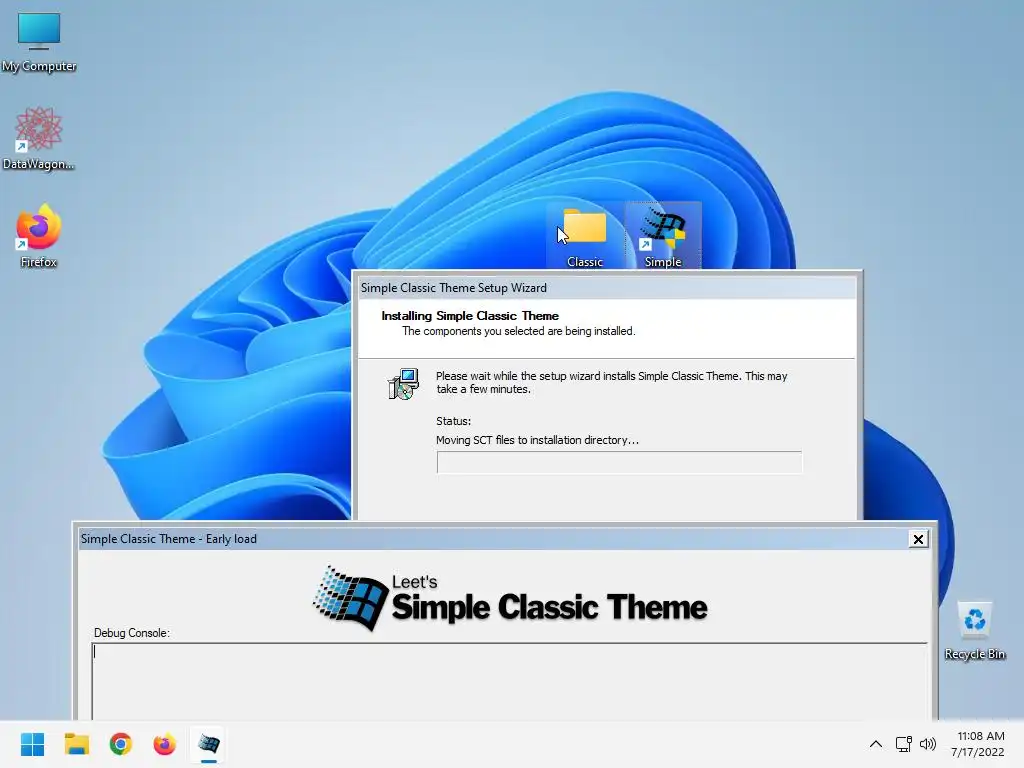Open the volume tray icon

click(x=927, y=744)
